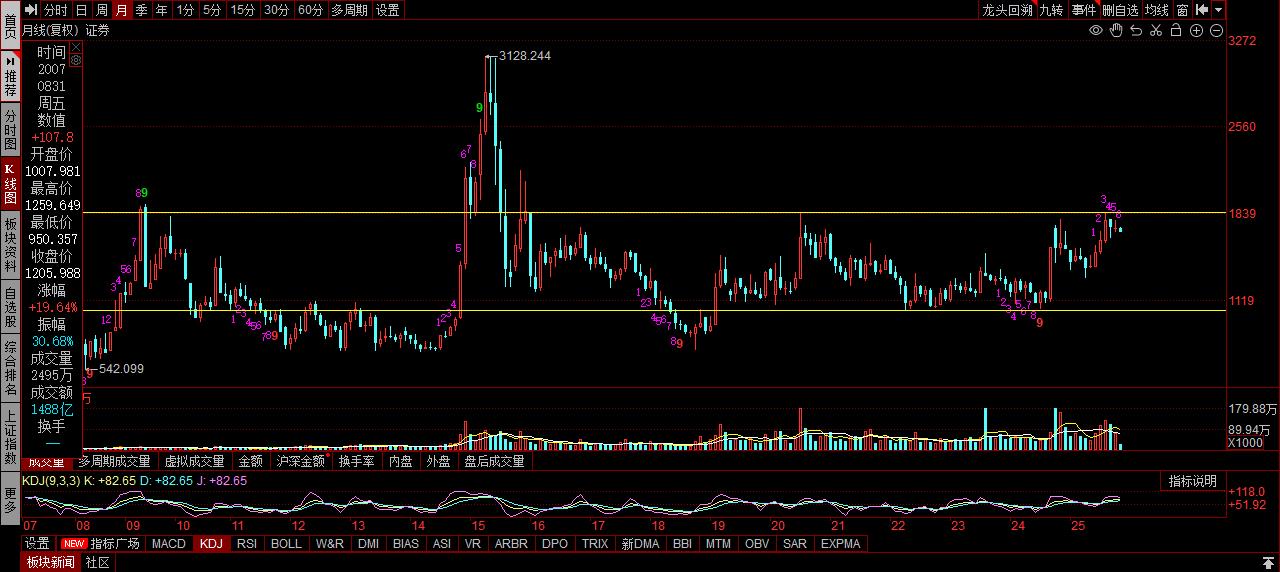Switch to 5分 minute chart

pyautogui.click(x=212, y=10)
